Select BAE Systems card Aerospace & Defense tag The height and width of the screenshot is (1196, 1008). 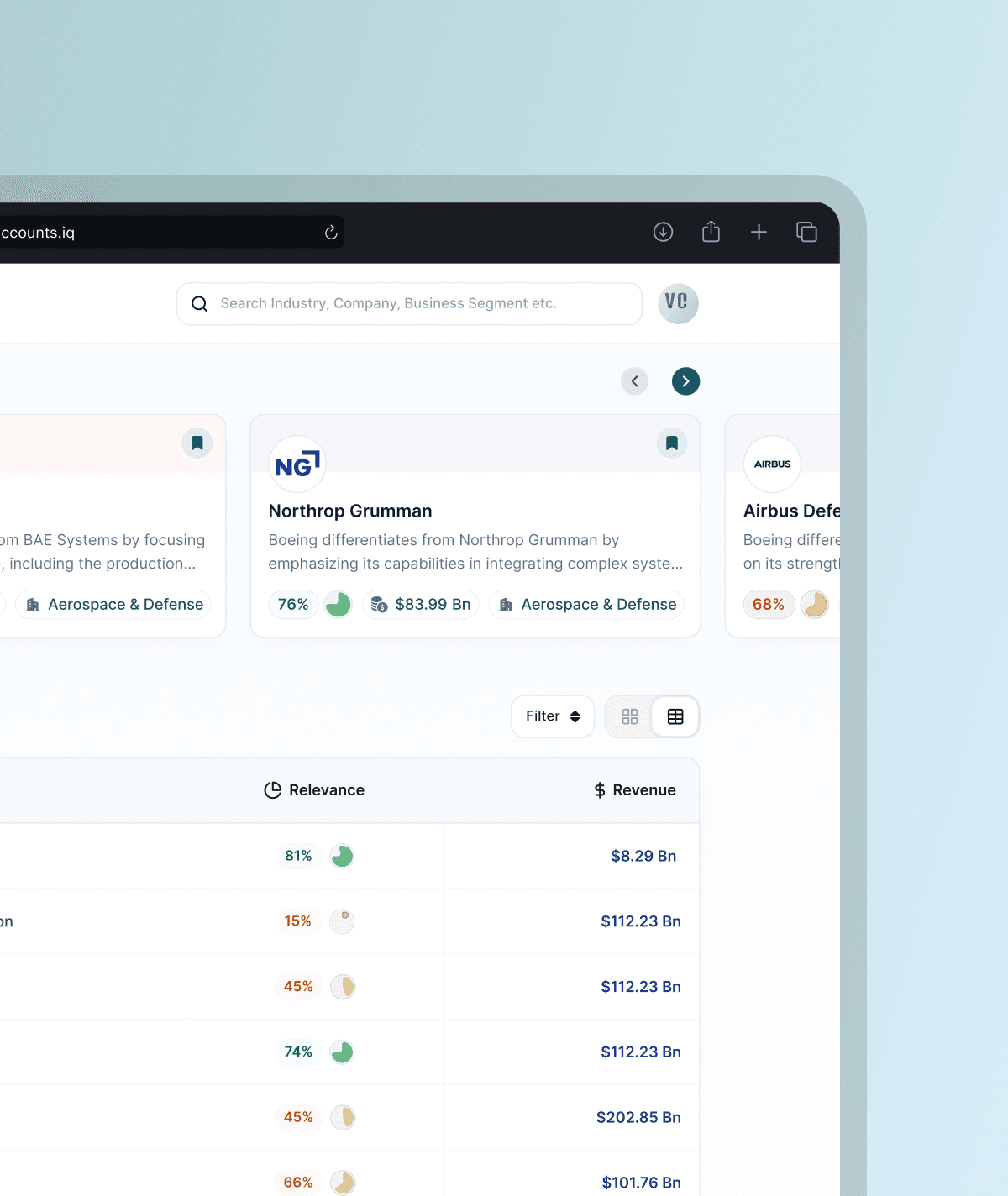(113, 605)
